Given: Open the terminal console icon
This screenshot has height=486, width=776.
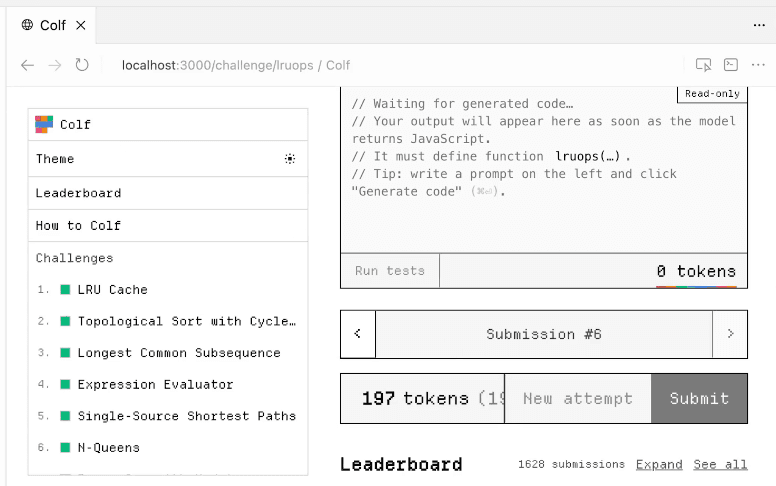Looking at the screenshot, I should tap(731, 65).
